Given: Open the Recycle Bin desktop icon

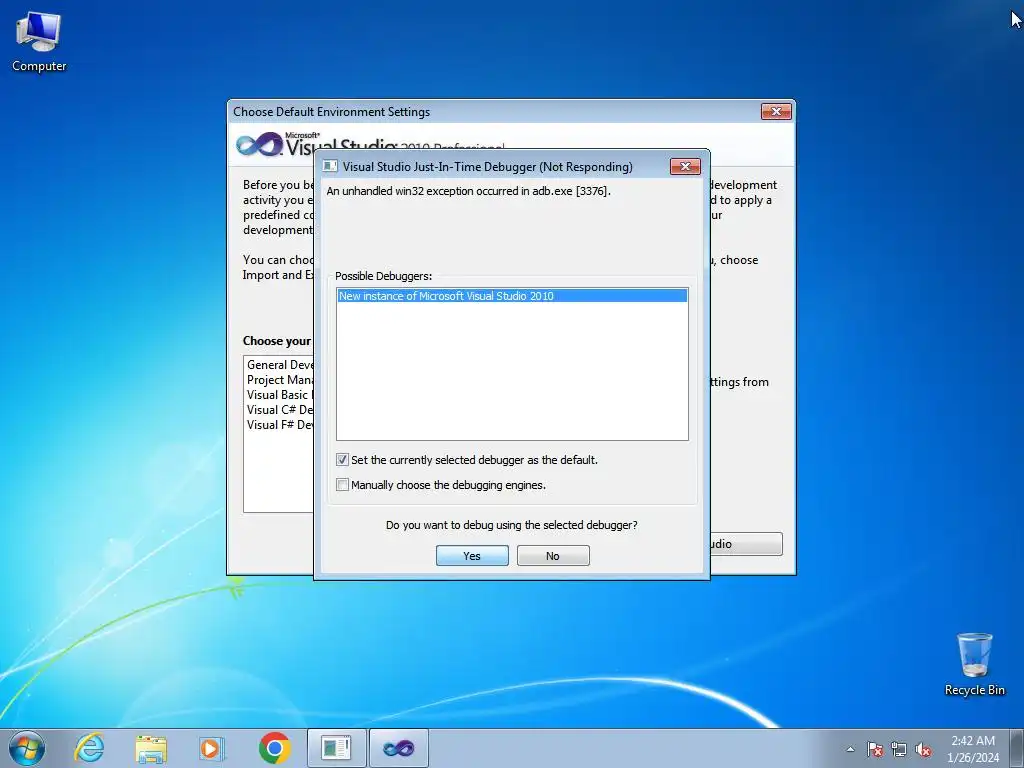Looking at the screenshot, I should click(974, 664).
